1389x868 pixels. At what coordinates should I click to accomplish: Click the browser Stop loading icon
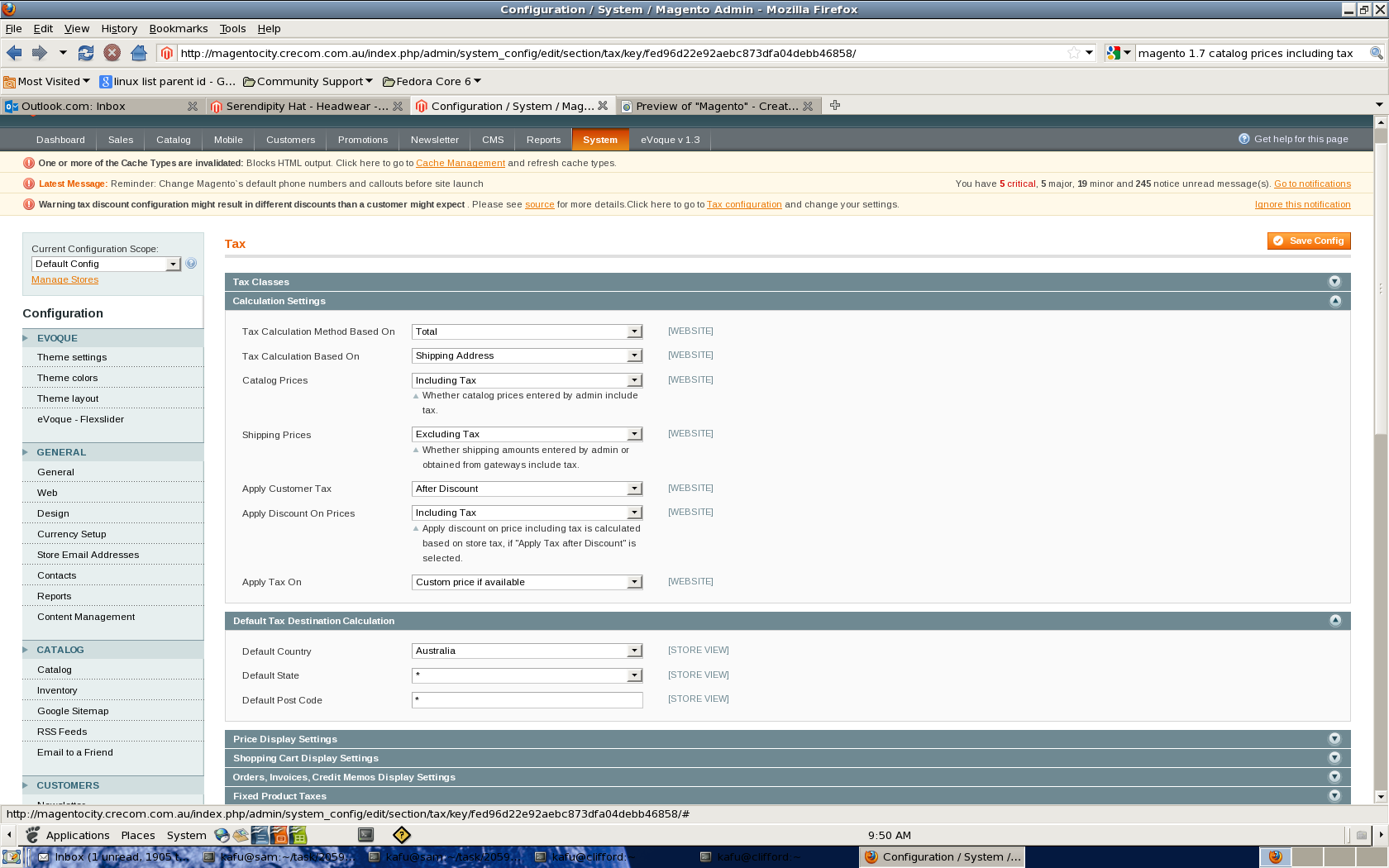[x=112, y=53]
